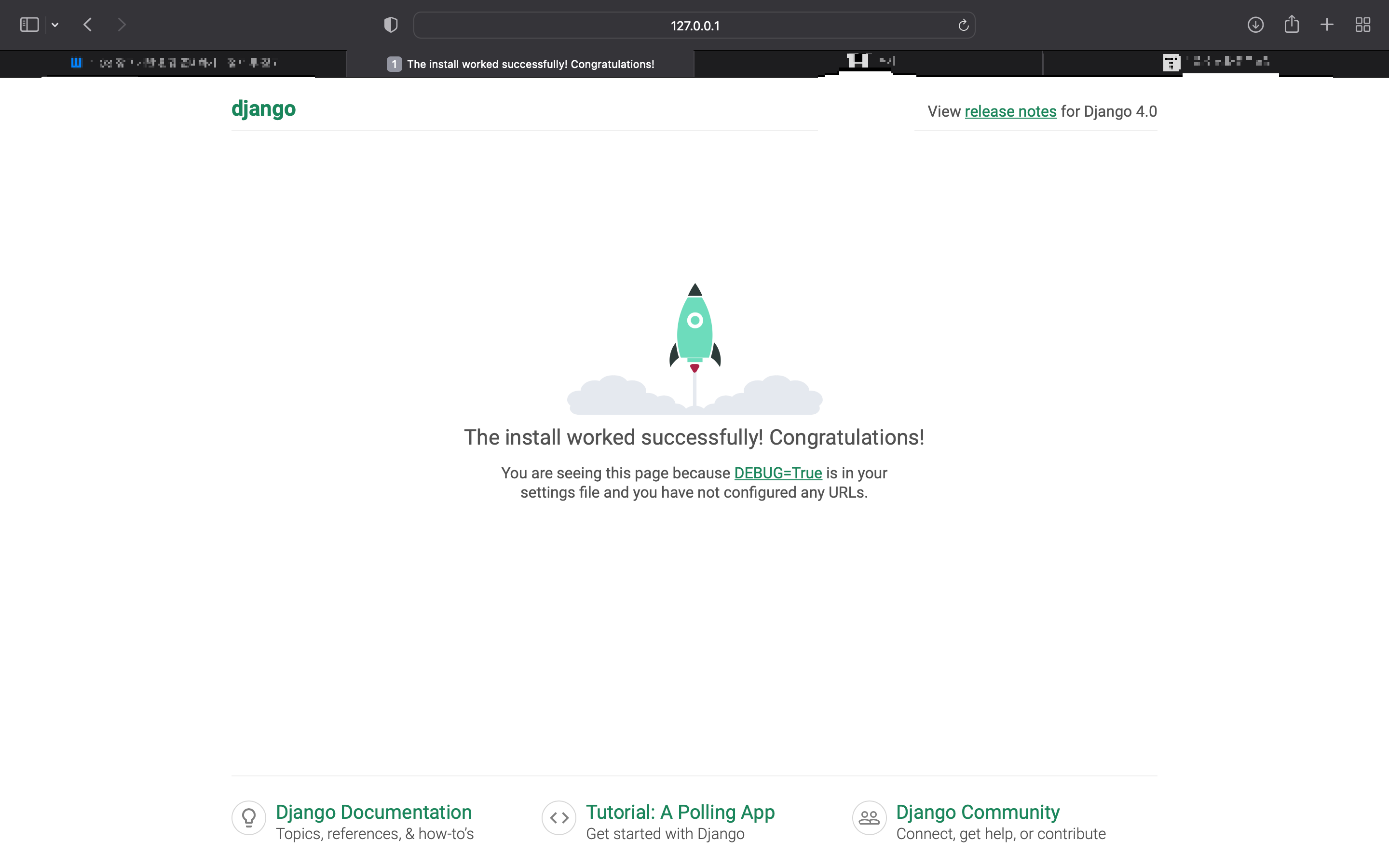
Task: Click the code brackets tutorial icon
Action: [x=559, y=817]
